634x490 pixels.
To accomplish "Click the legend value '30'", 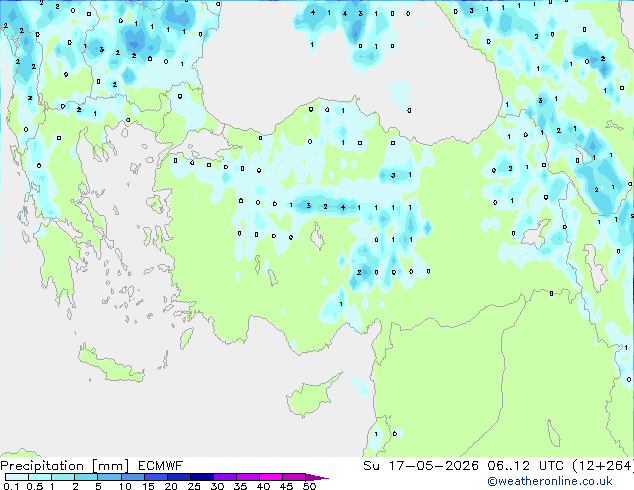I will coord(217,486).
